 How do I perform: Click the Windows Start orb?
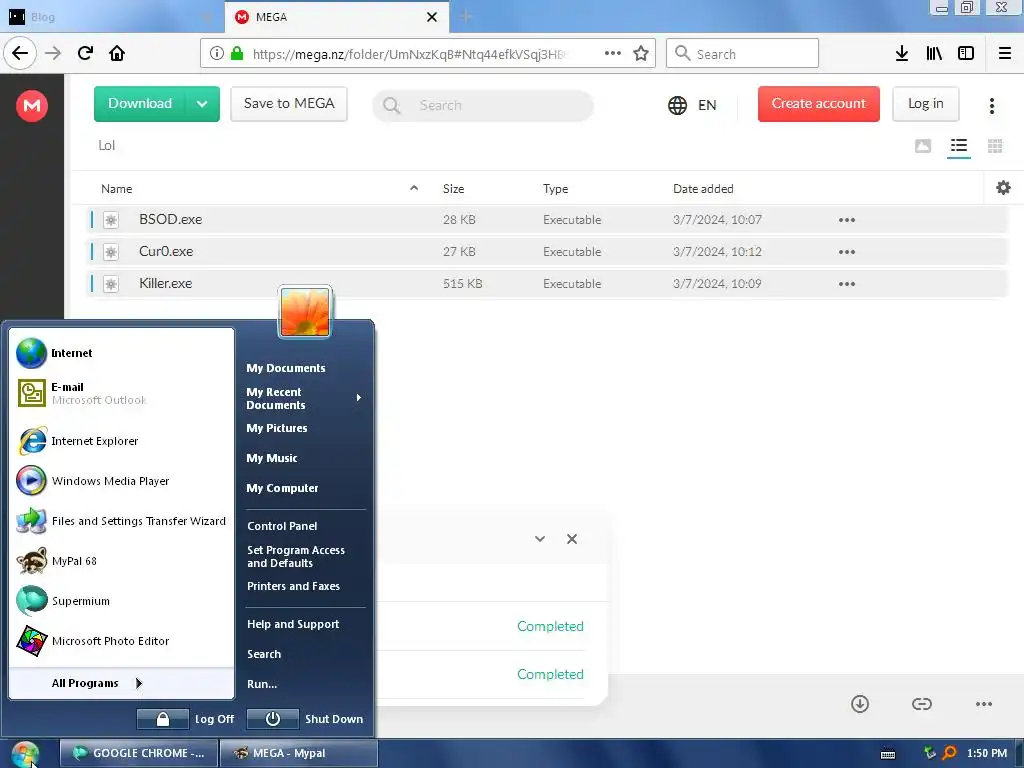[x=25, y=754]
